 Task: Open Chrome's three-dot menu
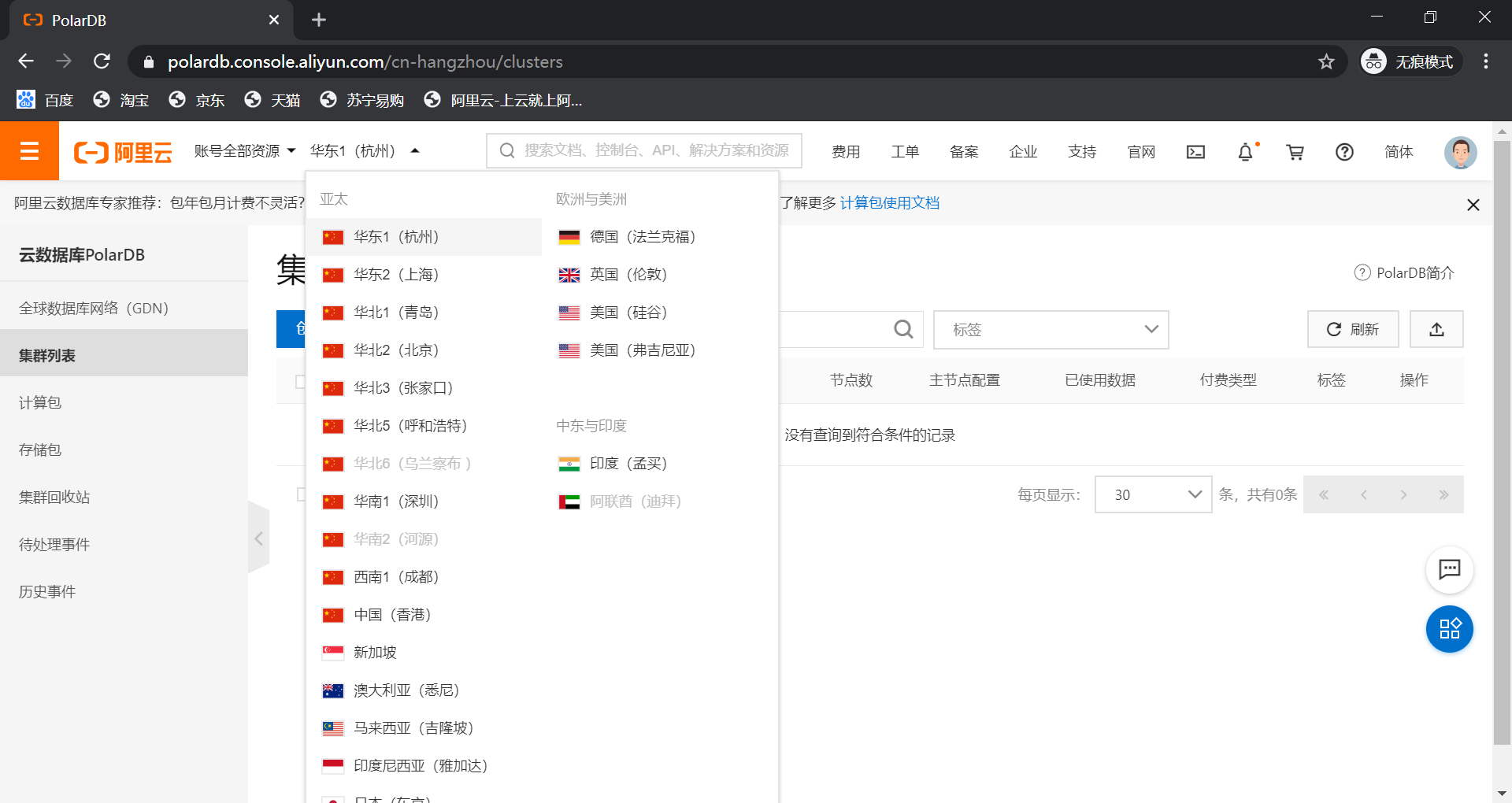(1485, 61)
